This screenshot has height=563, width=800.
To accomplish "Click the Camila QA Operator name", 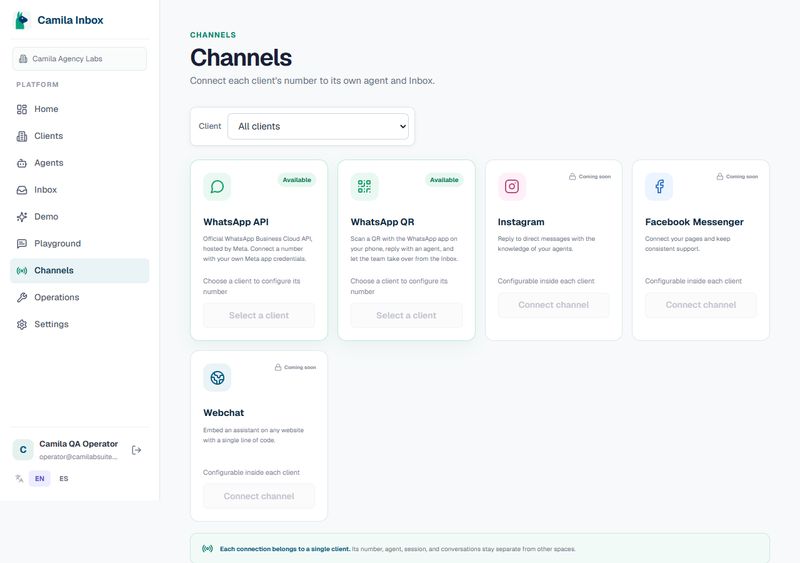I will click(79, 444).
